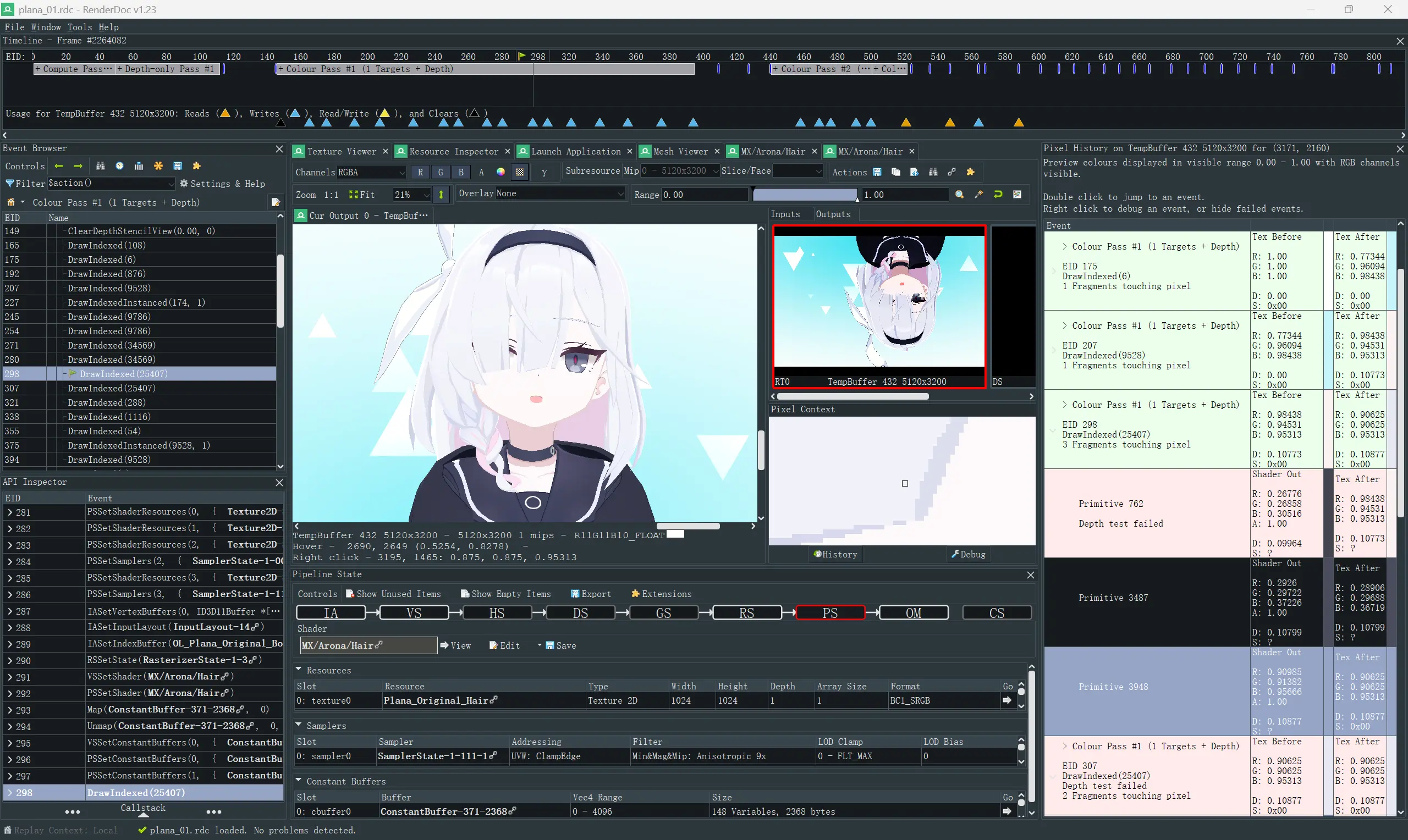Expand API event 281 PSSetShaderResources
1408x840 pixels.
pos(9,512)
